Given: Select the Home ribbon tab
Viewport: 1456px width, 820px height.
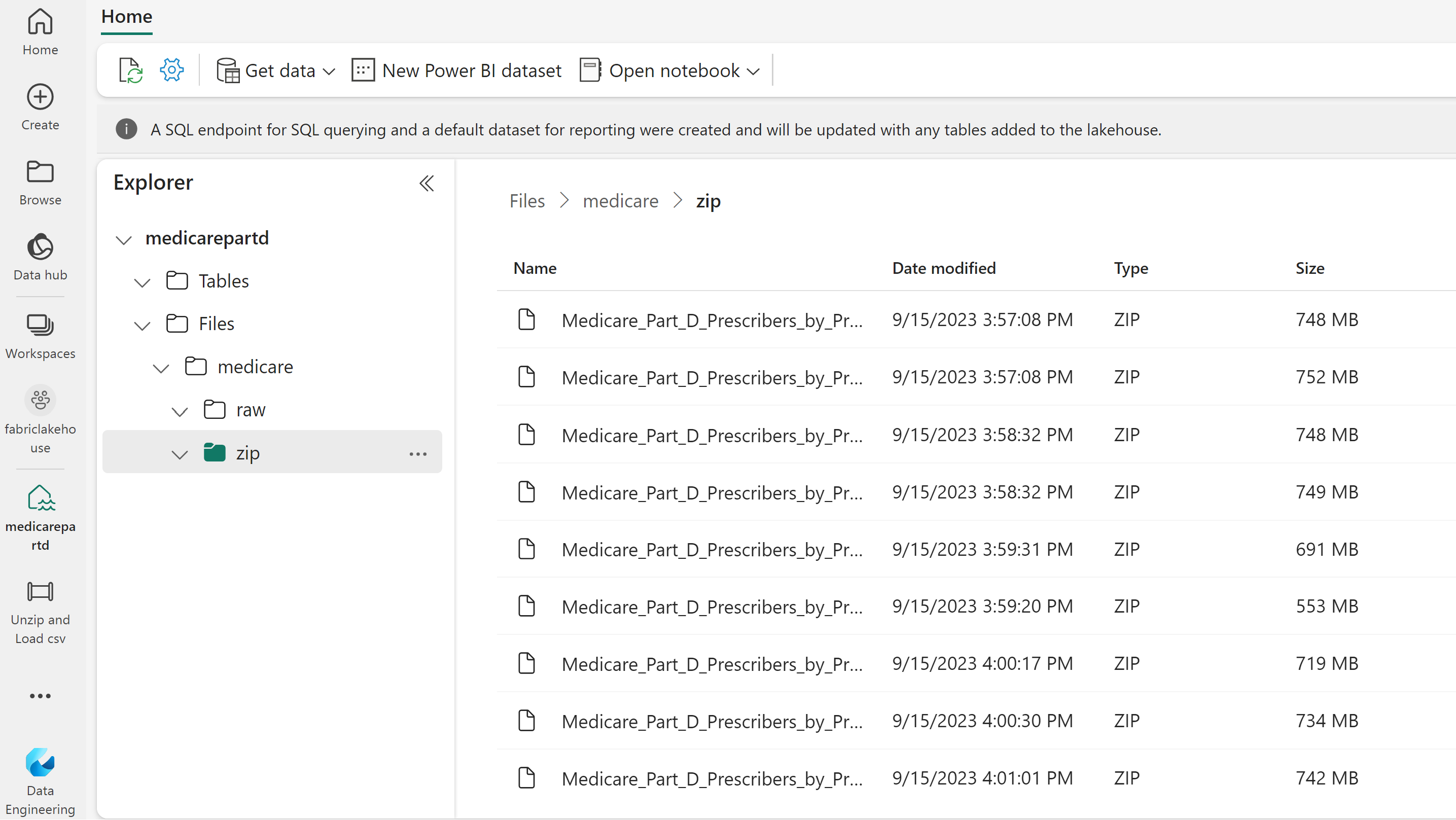Looking at the screenshot, I should [127, 17].
